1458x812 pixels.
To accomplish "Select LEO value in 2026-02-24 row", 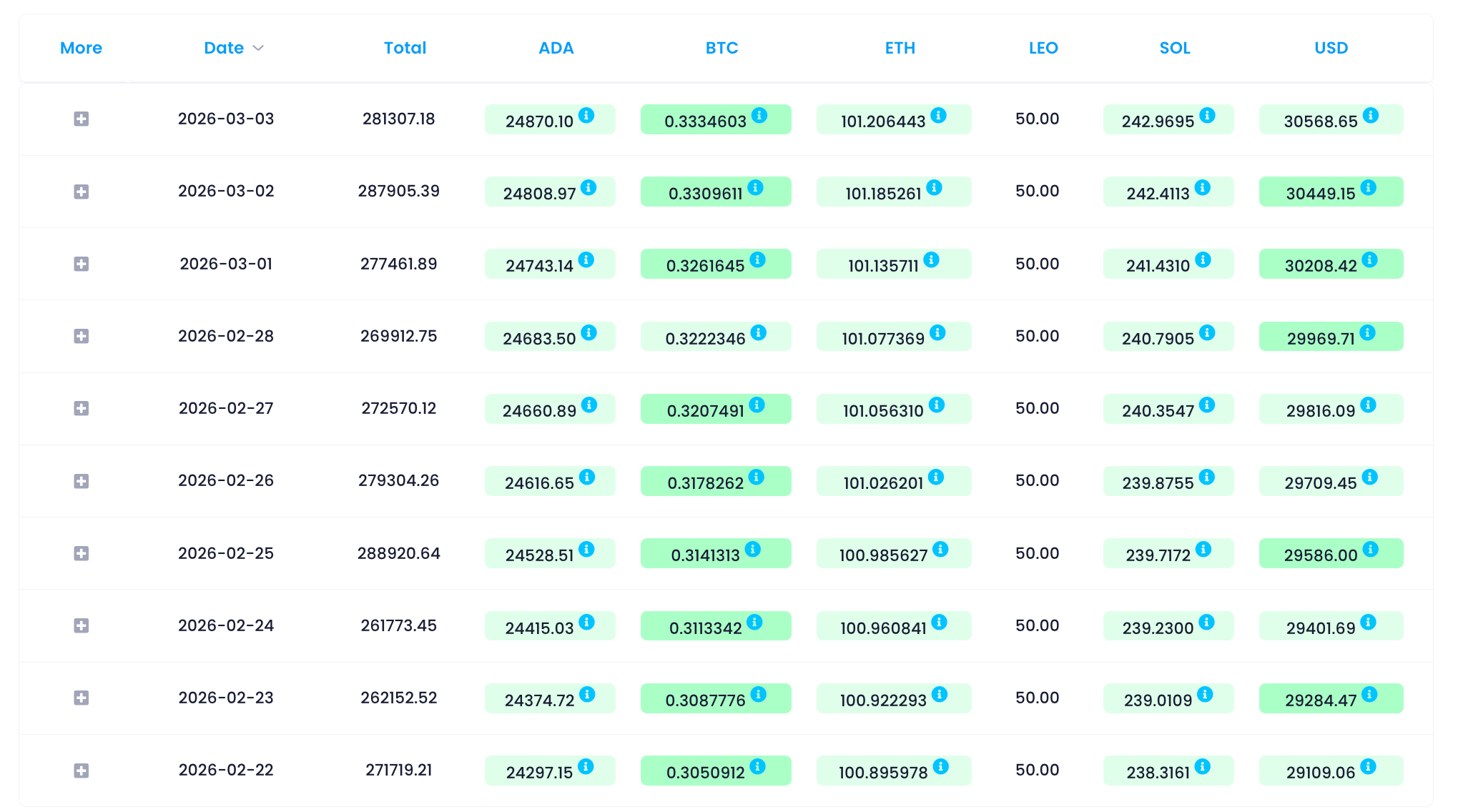I will 1038,625.
